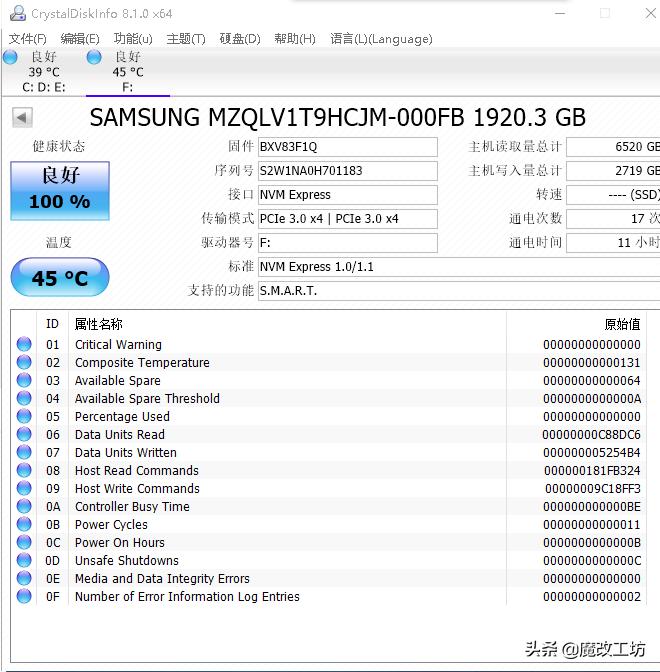The height and width of the screenshot is (672, 660).
Task: Click the status orb above F: disk
Action: click(94, 57)
